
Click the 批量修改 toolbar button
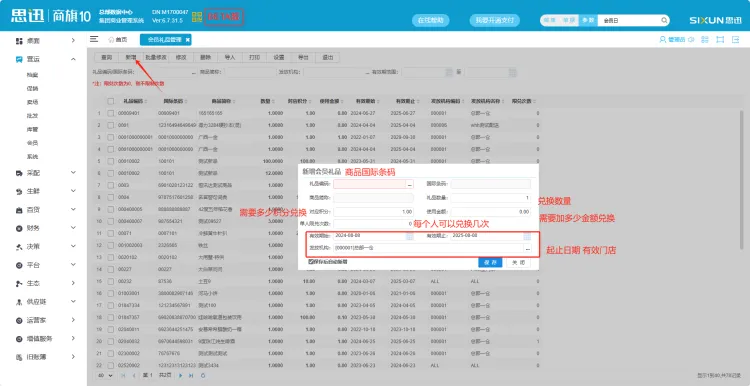pos(155,57)
